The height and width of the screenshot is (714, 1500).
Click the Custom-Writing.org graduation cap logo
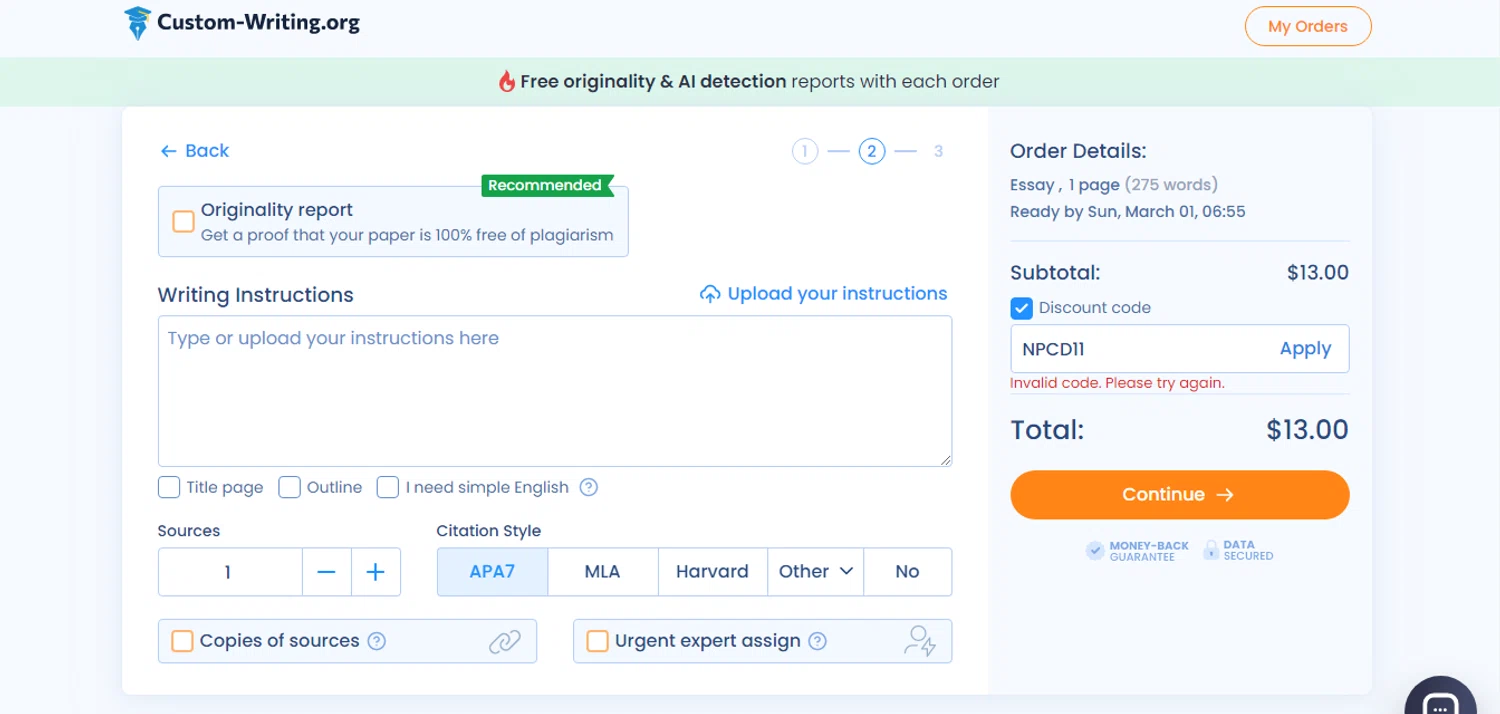(137, 23)
